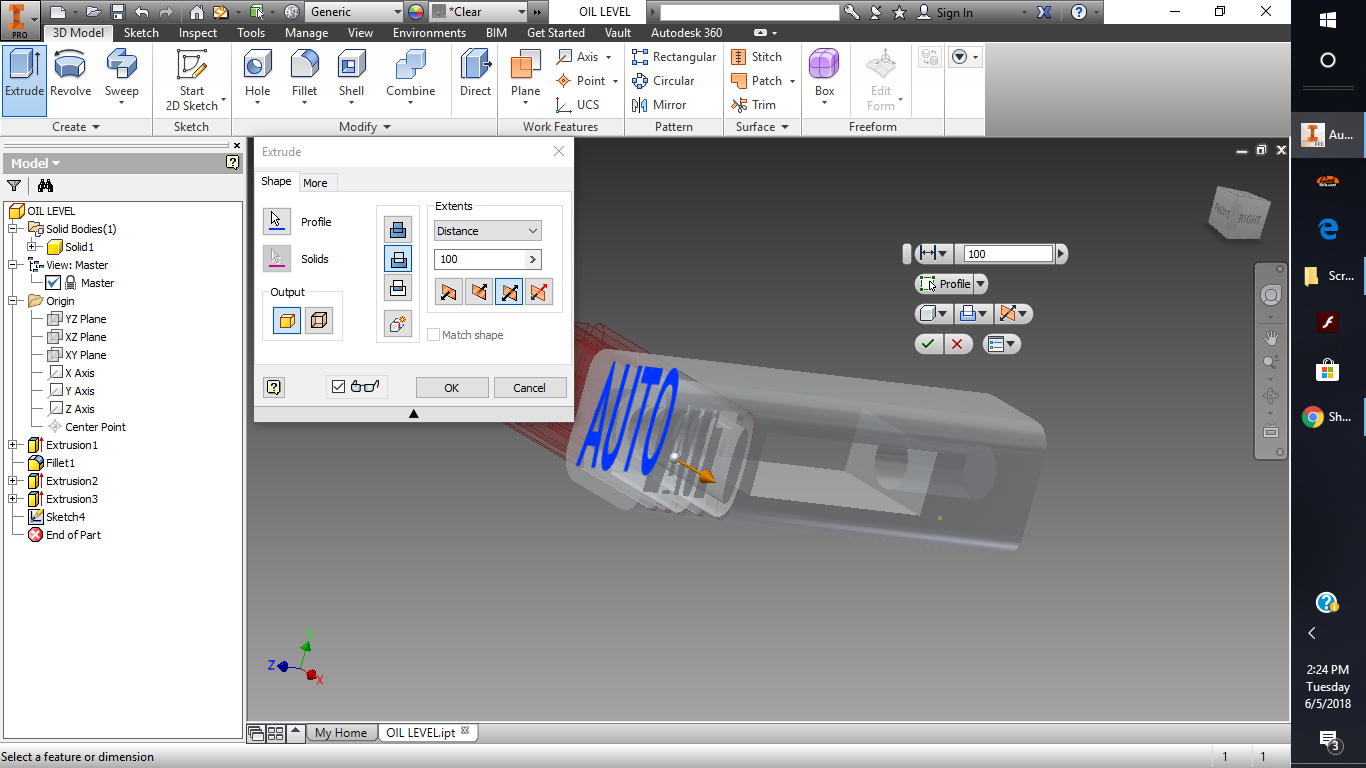Toggle the Master view checkbox

coord(53,283)
